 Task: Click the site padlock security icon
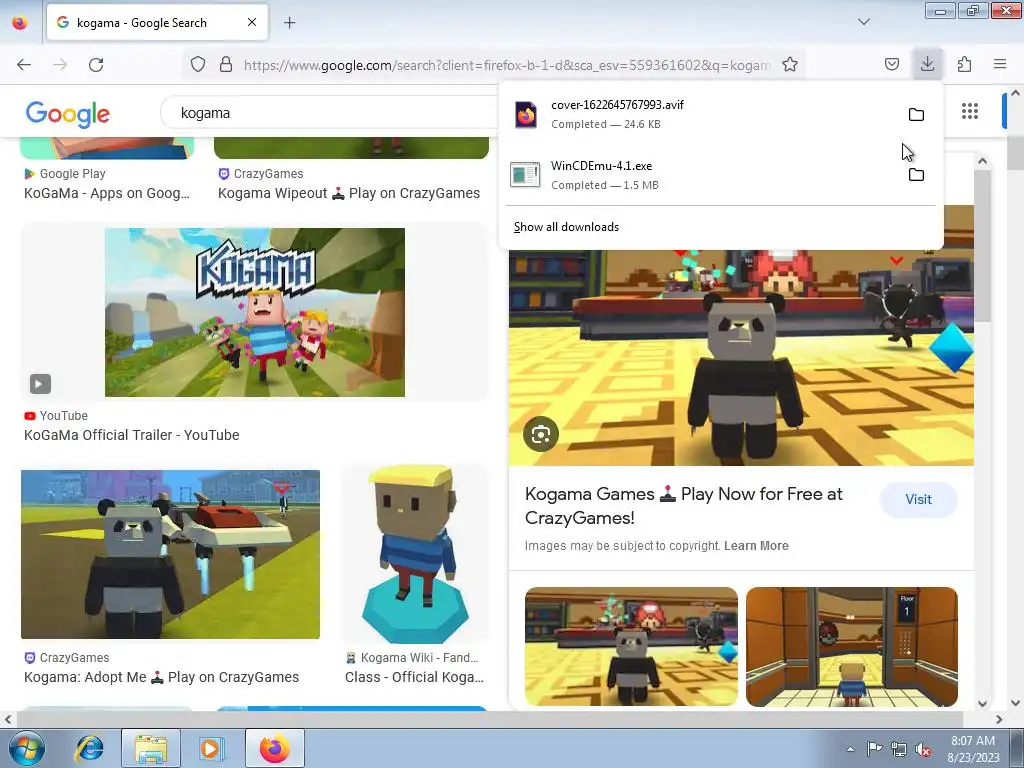(226, 64)
